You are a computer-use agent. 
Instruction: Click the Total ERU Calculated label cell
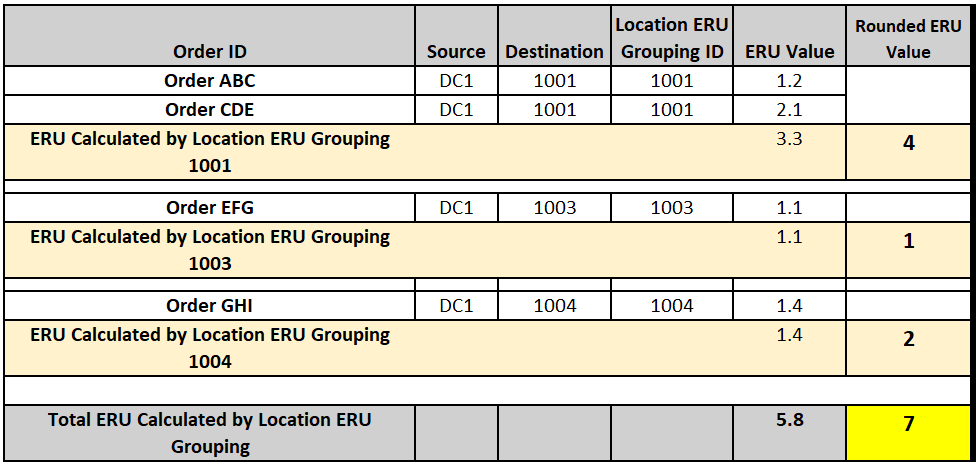tap(210, 433)
